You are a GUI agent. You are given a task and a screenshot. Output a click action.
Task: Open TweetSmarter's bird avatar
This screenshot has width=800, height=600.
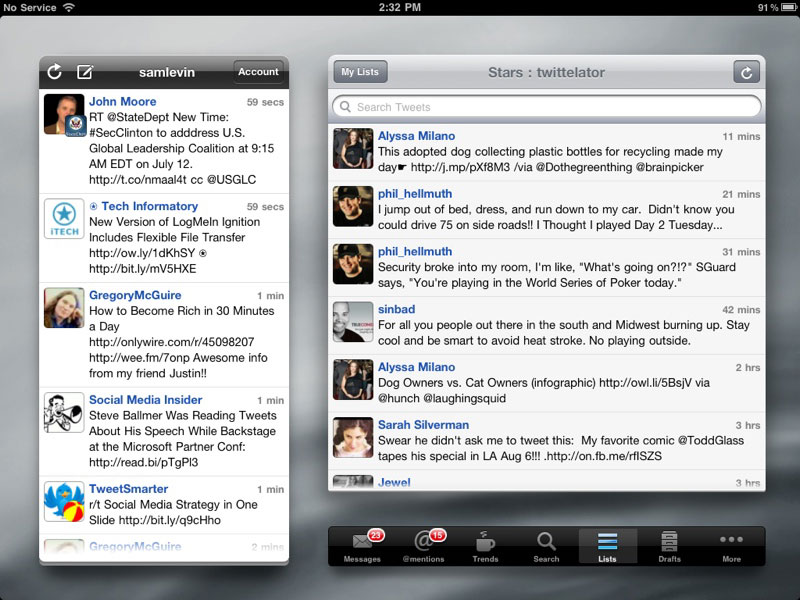(x=64, y=502)
